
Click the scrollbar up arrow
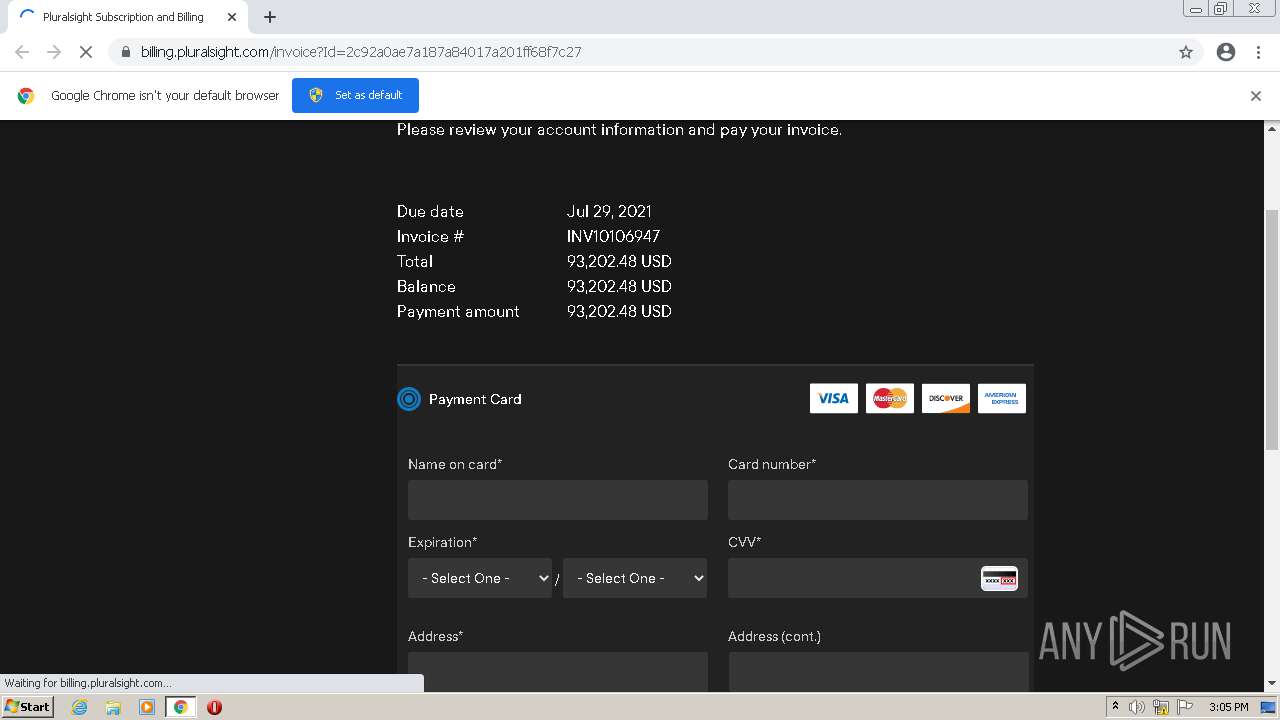(1272, 129)
